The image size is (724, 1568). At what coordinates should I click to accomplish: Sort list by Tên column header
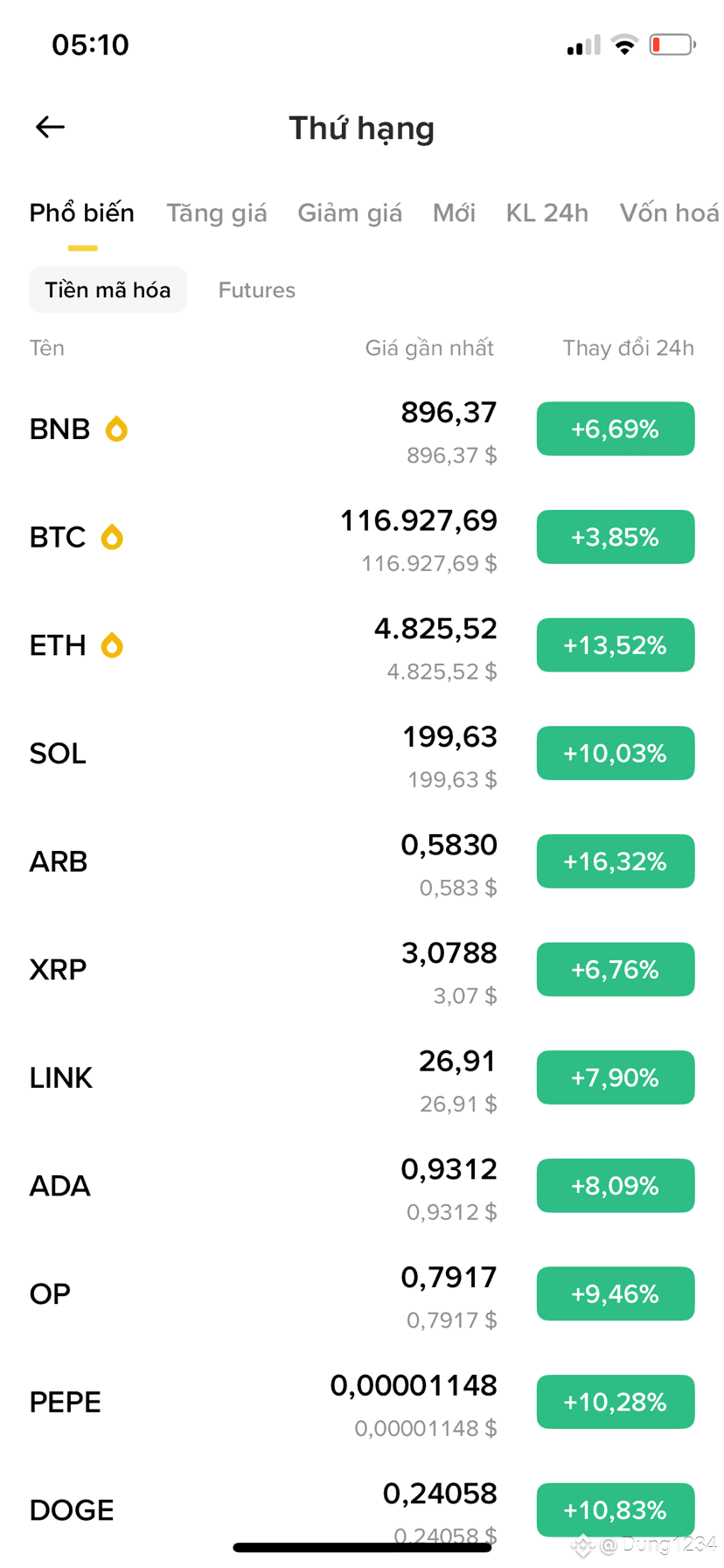[47, 348]
